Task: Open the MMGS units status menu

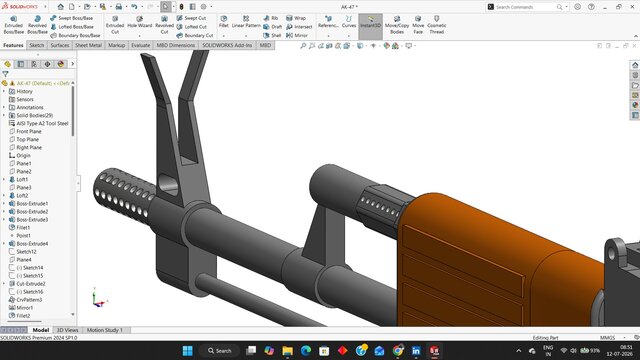Action: tap(613, 338)
